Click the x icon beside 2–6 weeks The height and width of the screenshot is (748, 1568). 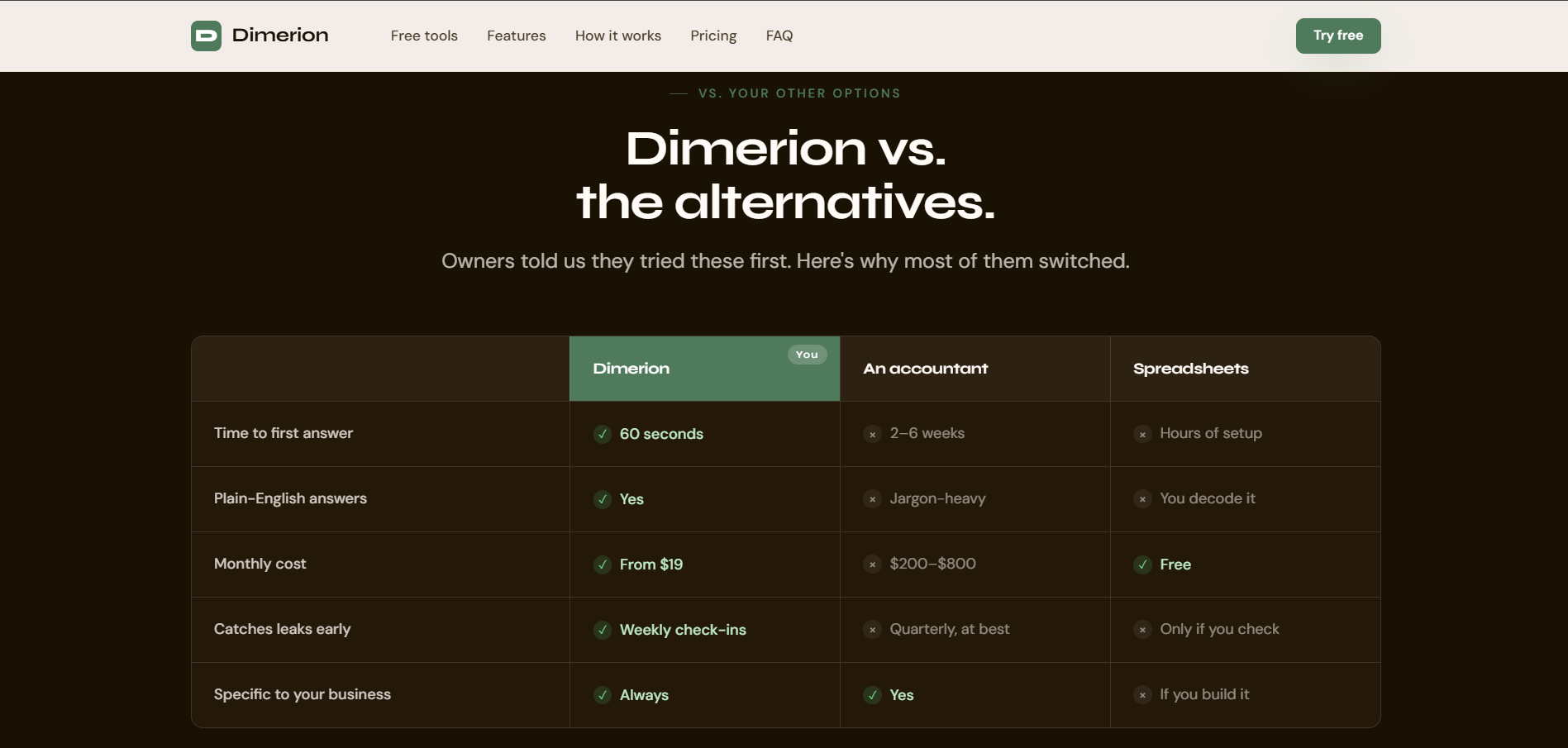pos(872,434)
